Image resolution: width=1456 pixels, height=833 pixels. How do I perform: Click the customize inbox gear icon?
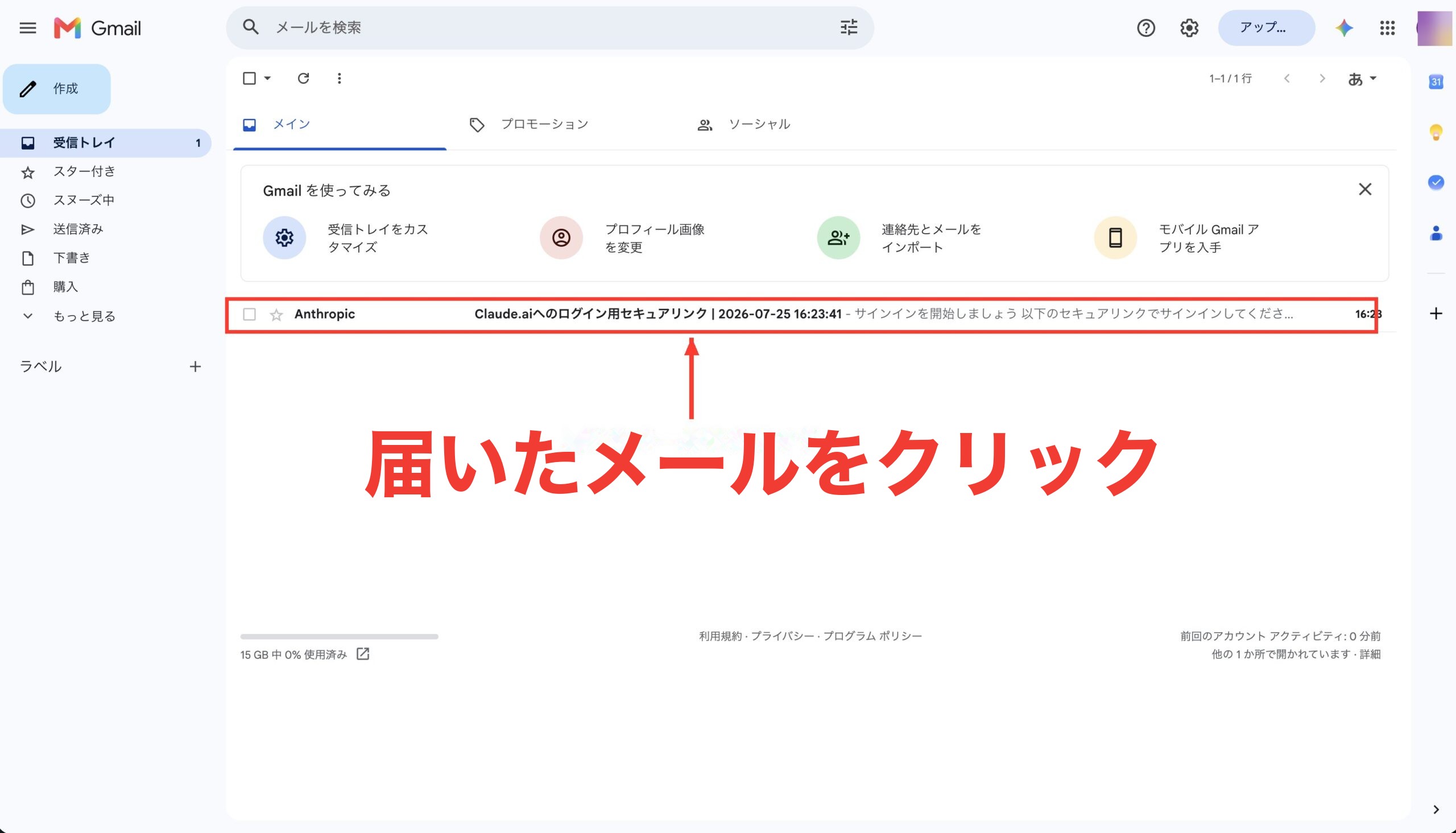(x=284, y=237)
